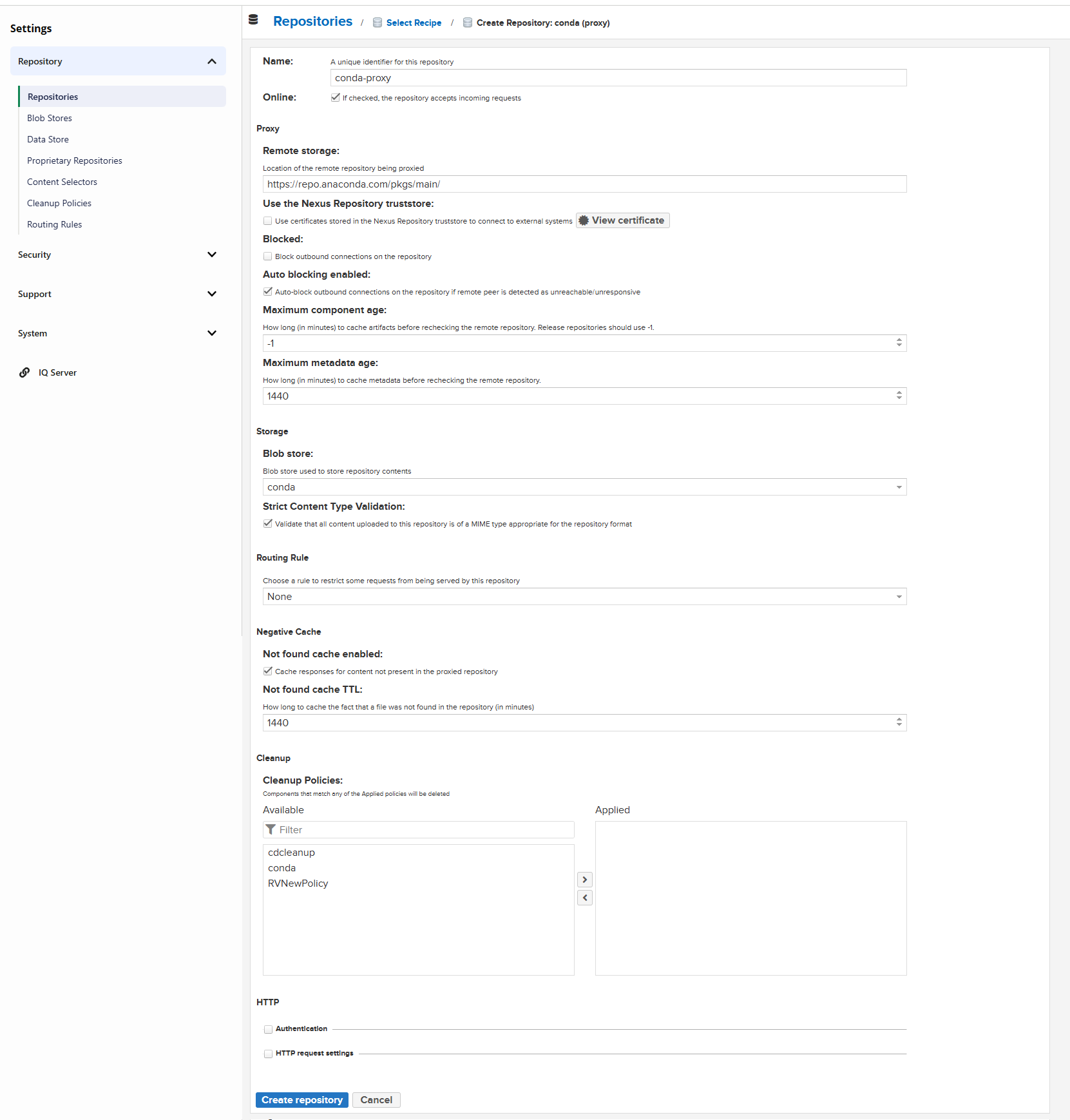This screenshot has height=1120, width=1070.
Task: Click the Select Recipe breadcrumb icon
Action: click(377, 23)
